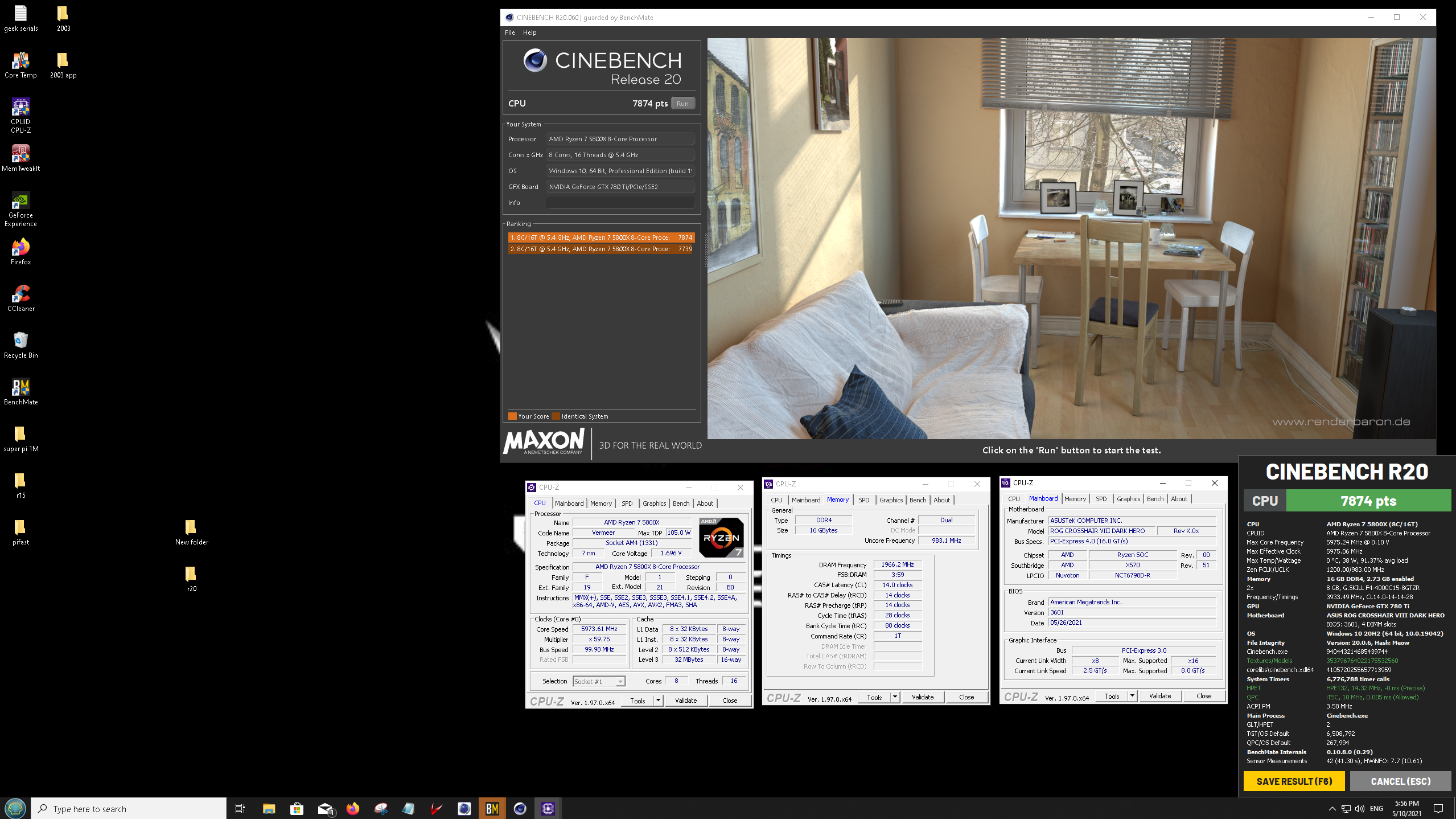Click Validate in the CPU-Z CPU window
1456x819 pixels.
click(686, 701)
